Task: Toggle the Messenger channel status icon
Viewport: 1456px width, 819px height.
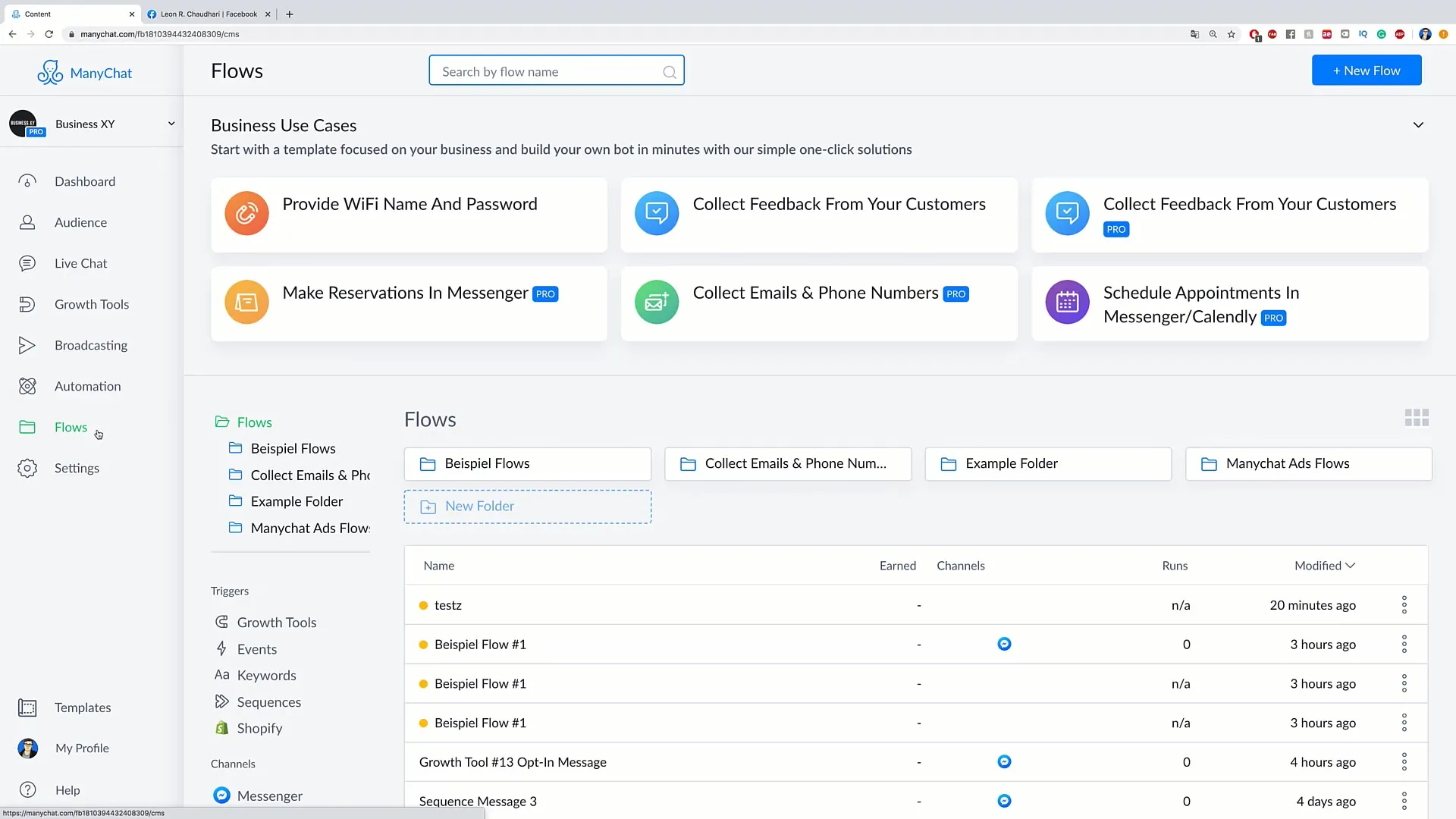Action: pyautogui.click(x=222, y=795)
